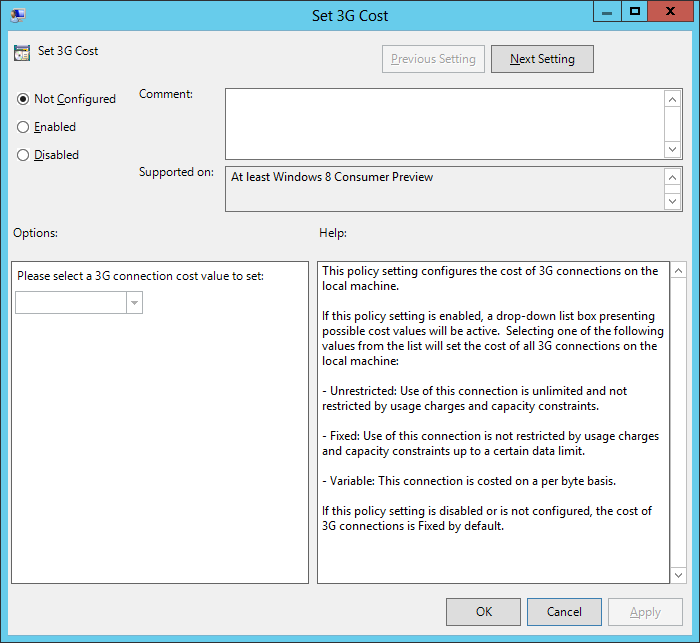Cancel the Set 3G Cost dialog
The width and height of the screenshot is (700, 643).
point(564,612)
